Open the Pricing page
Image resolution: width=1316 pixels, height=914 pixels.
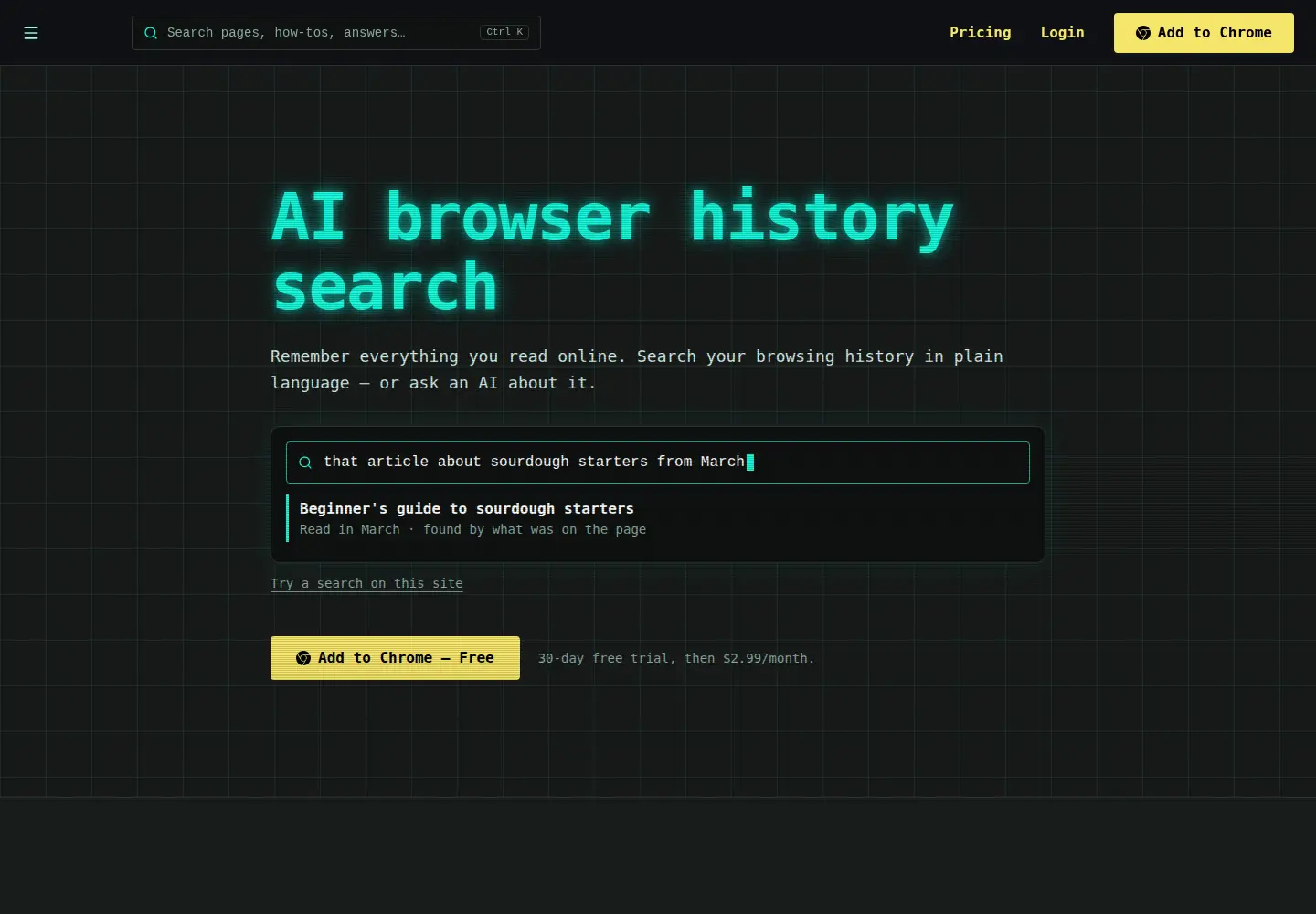click(x=980, y=33)
